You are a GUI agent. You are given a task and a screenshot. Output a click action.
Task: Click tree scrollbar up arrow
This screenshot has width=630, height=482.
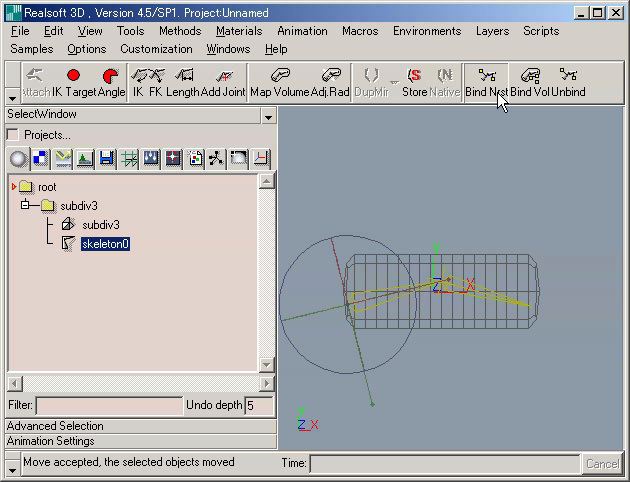pos(266,181)
